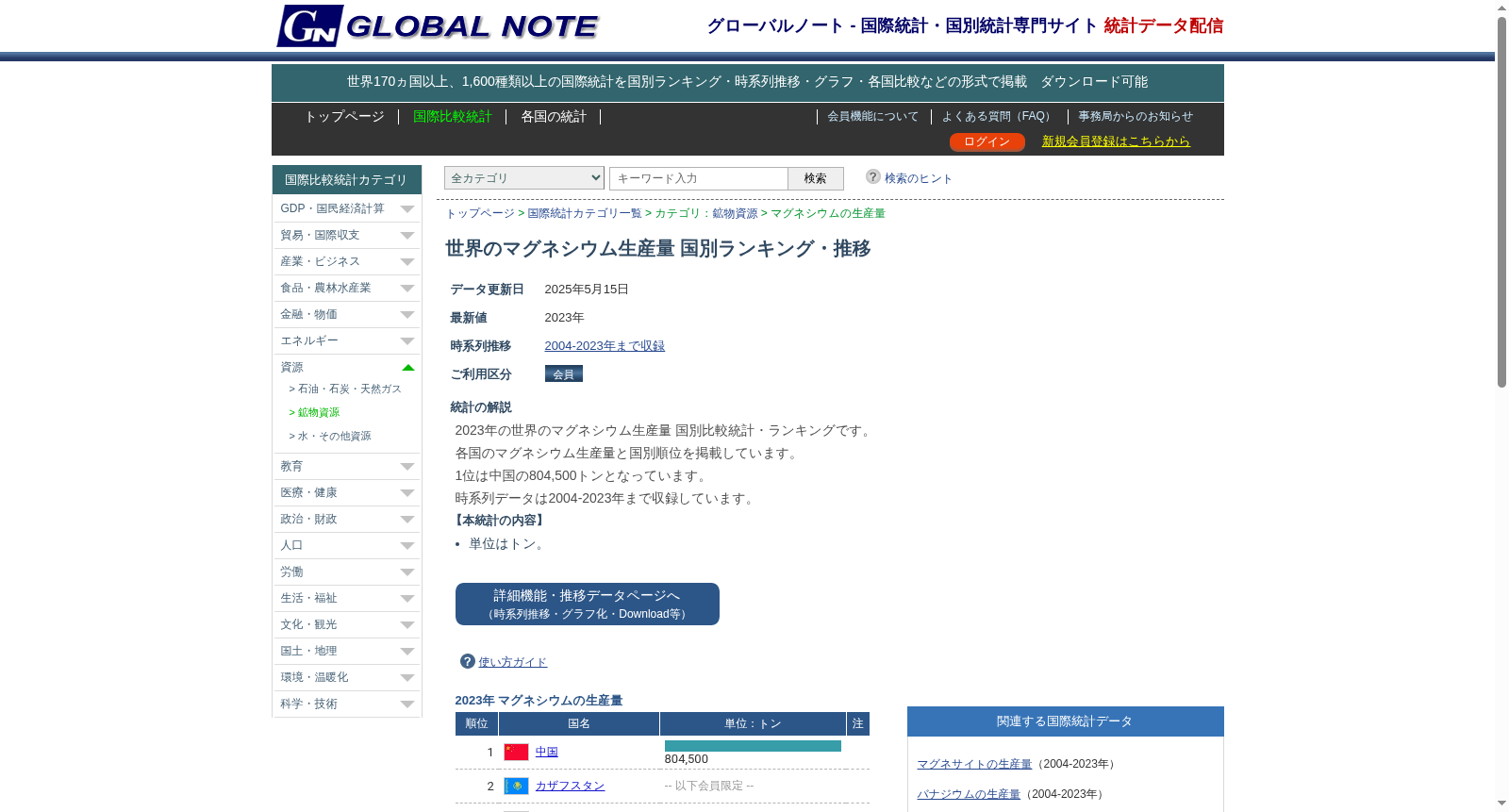The height and width of the screenshot is (812, 1509).
Task: Expand 文化・観光 category
Action: pyautogui.click(x=346, y=624)
